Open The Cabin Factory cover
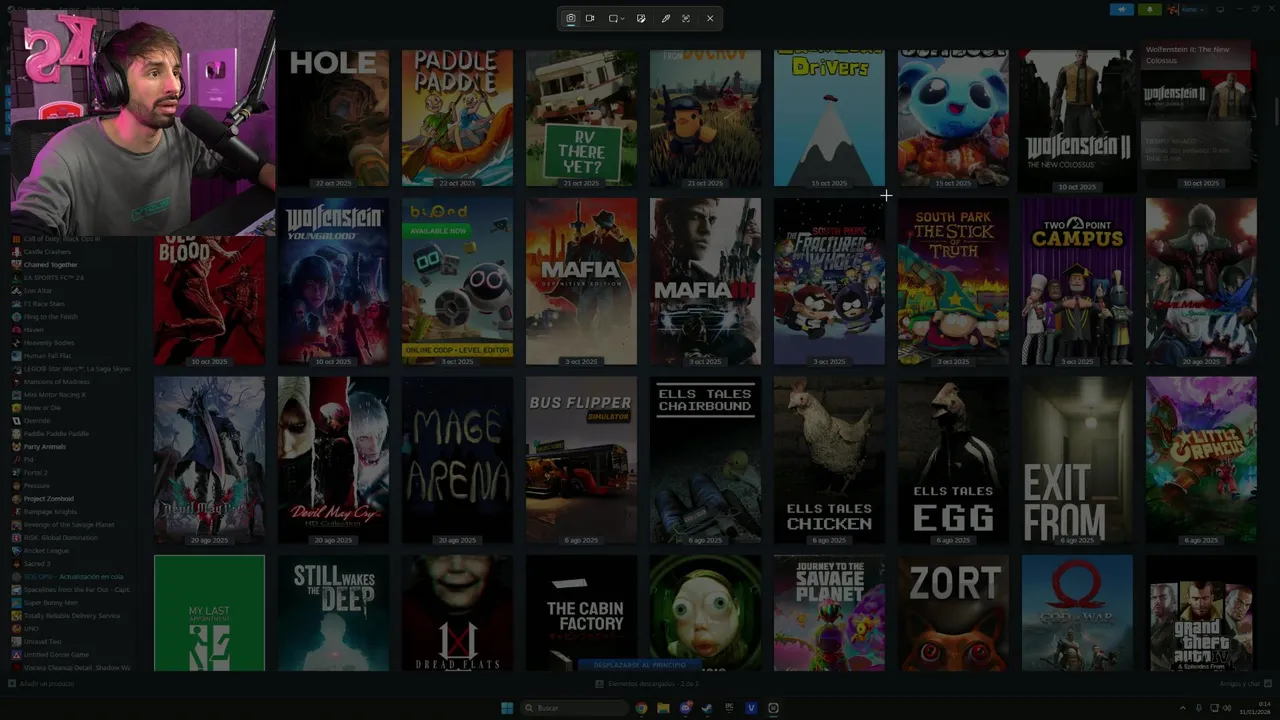The width and height of the screenshot is (1280, 720). click(581, 613)
